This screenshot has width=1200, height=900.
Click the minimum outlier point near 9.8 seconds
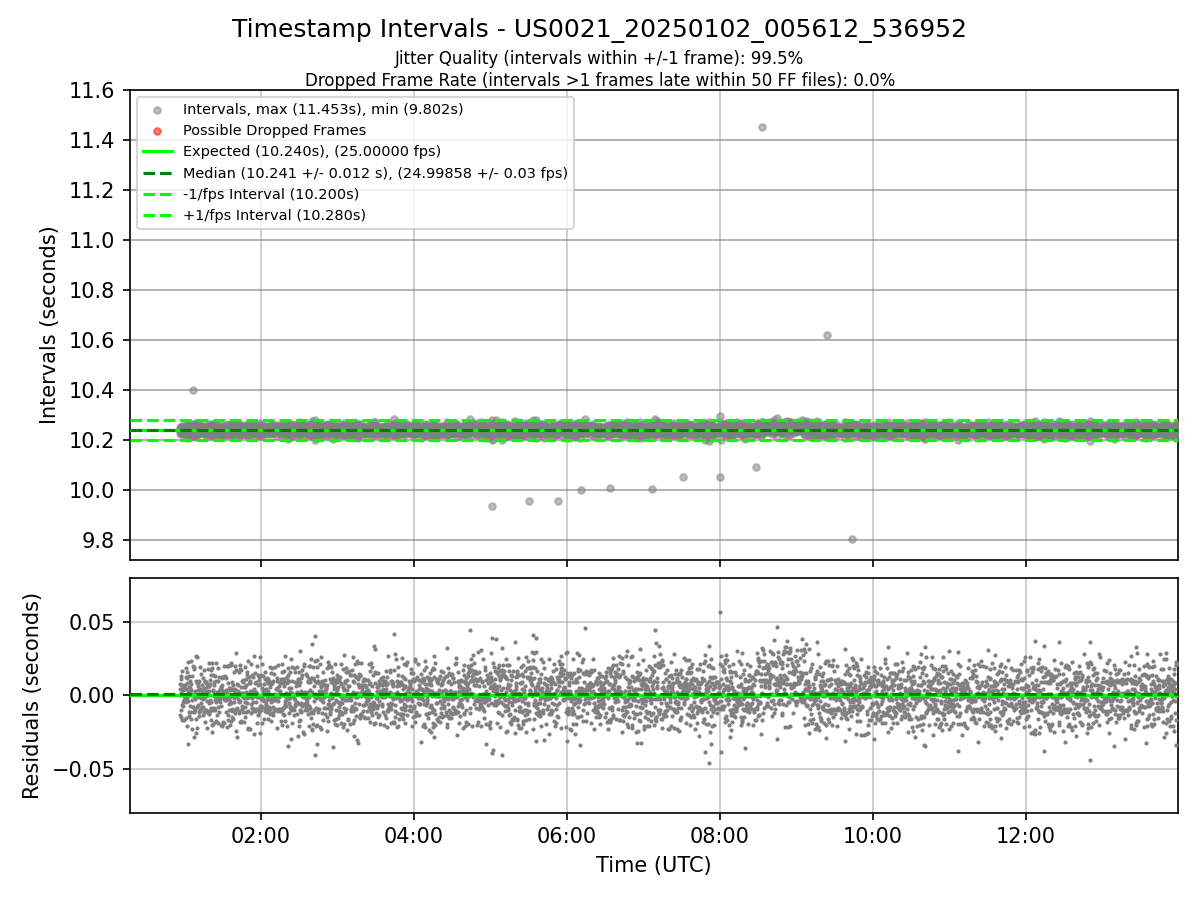(852, 539)
